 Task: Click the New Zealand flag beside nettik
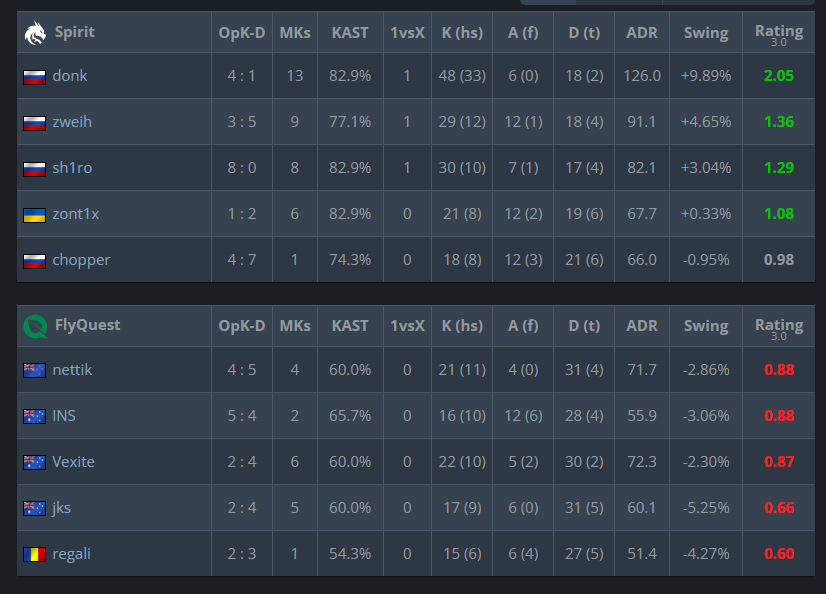(34, 371)
